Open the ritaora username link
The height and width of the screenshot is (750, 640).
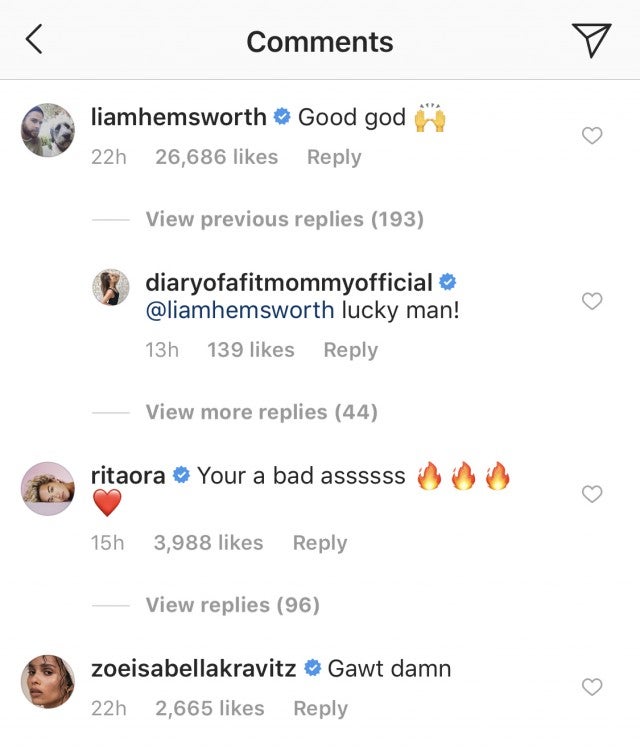[128, 476]
